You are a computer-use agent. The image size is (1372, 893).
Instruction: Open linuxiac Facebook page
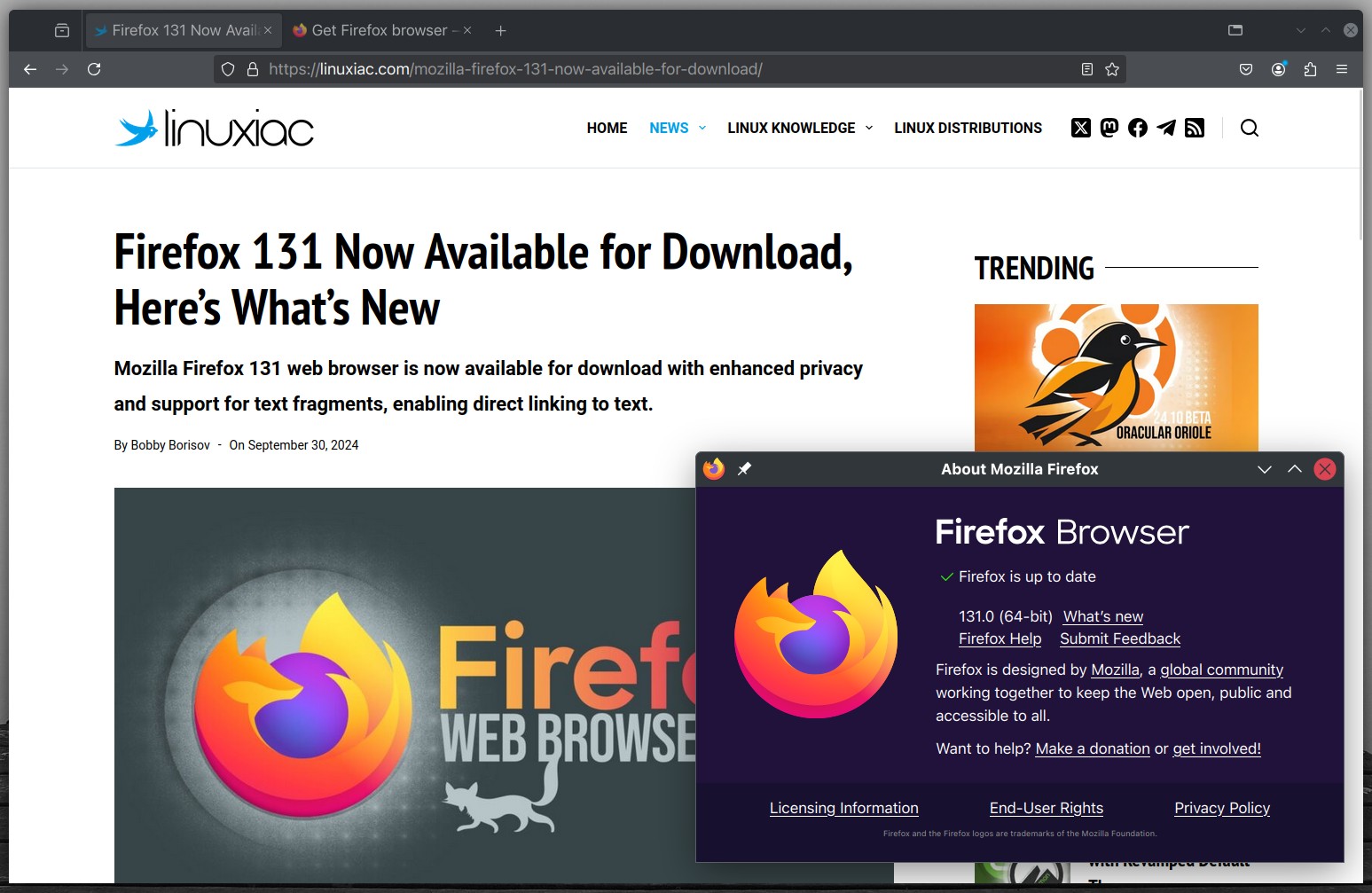click(1138, 128)
